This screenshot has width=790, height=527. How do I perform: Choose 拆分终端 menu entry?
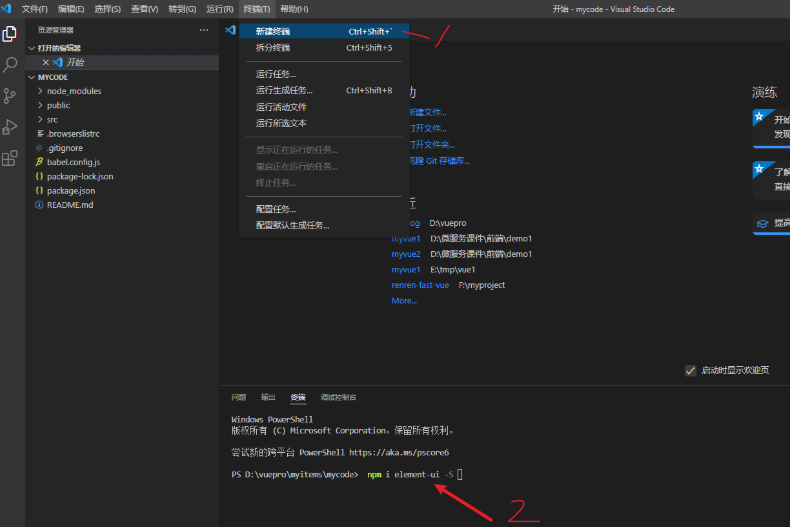324,48
